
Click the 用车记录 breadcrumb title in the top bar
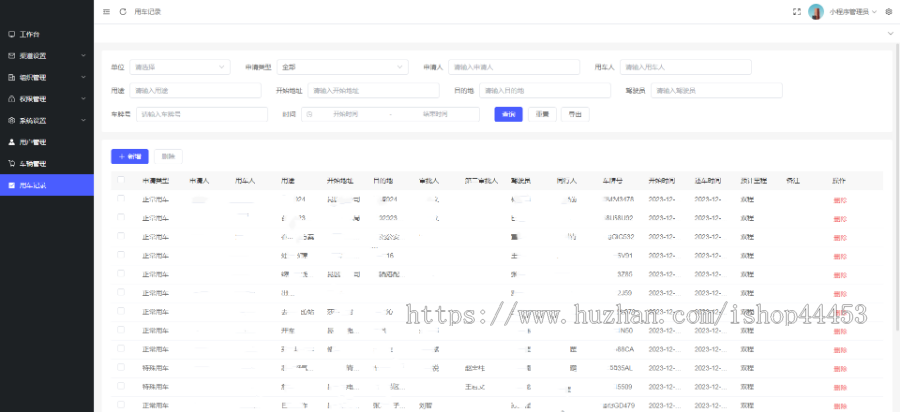[148, 11]
